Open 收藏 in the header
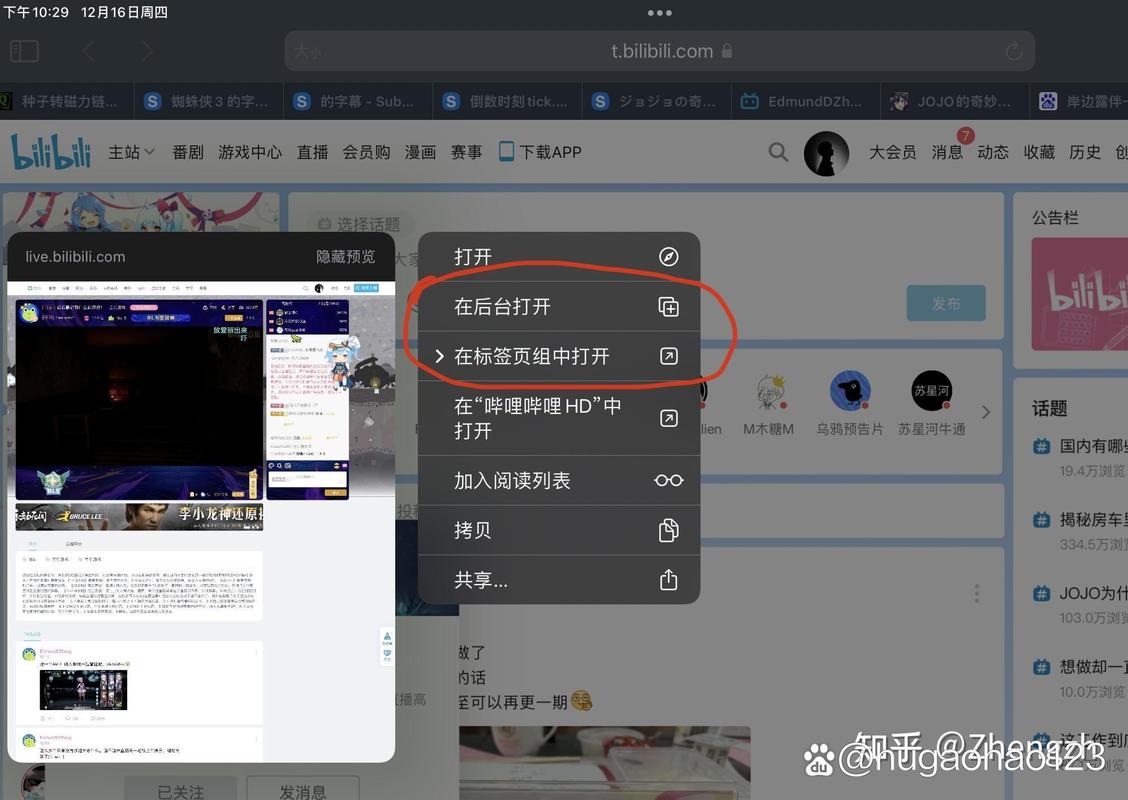1128x800 pixels. [1039, 152]
